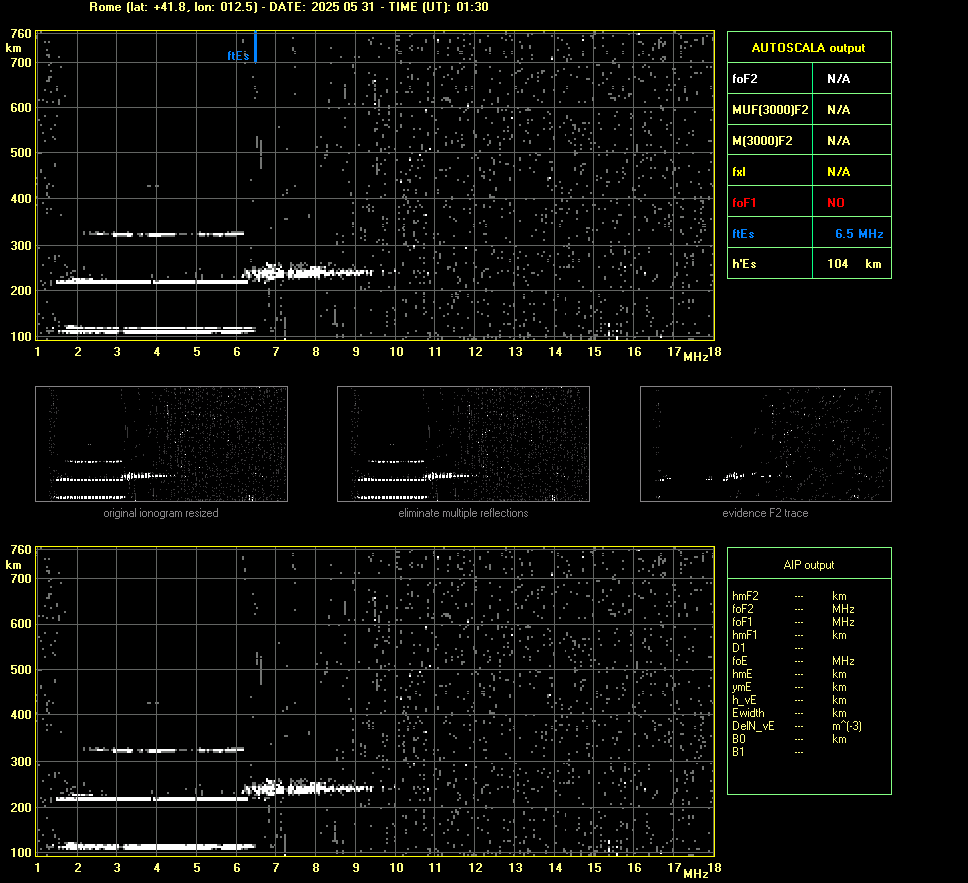Click the Rome date-time title text
Screen dimensions: 968x883
click(288, 7)
